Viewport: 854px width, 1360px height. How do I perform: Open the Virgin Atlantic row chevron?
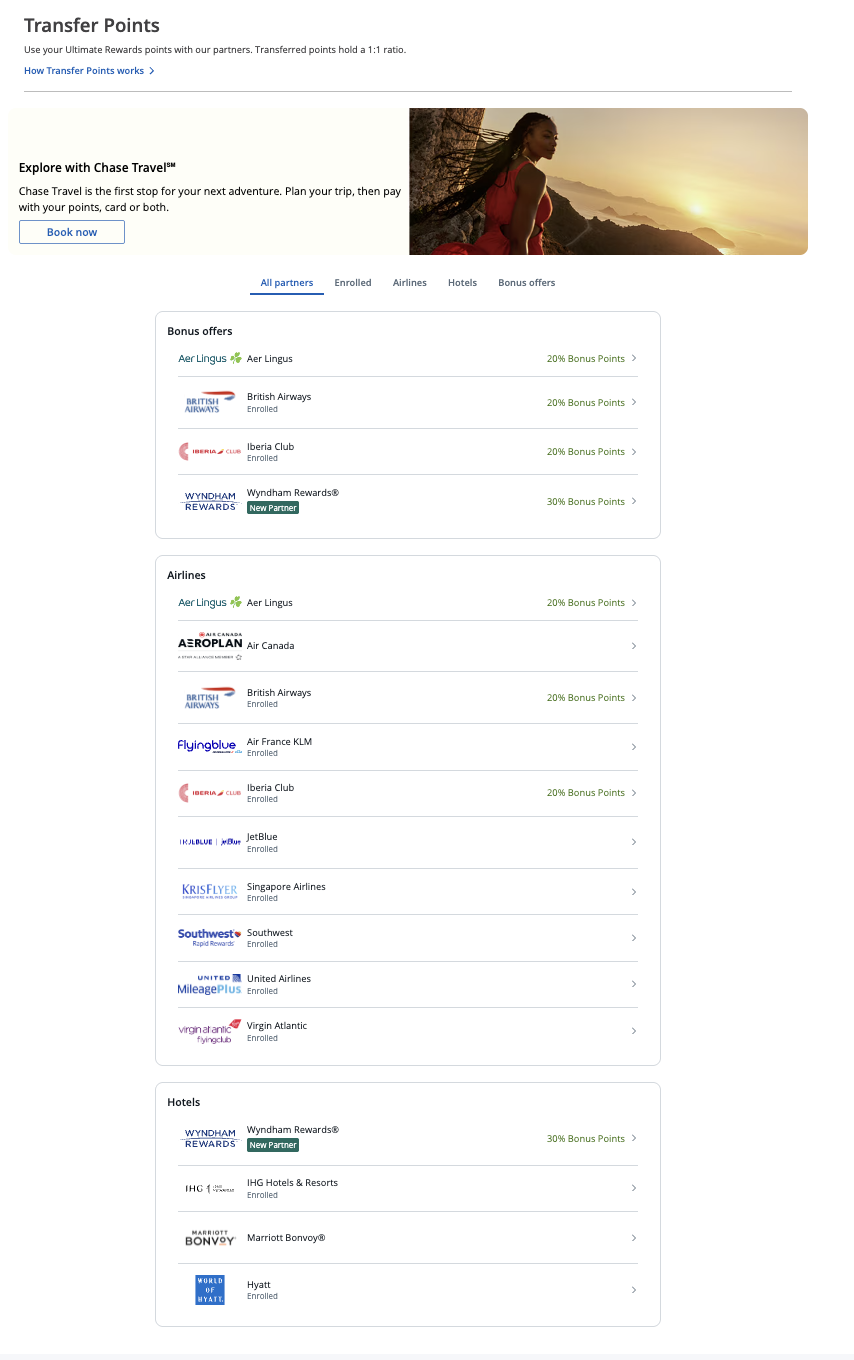point(634,1031)
